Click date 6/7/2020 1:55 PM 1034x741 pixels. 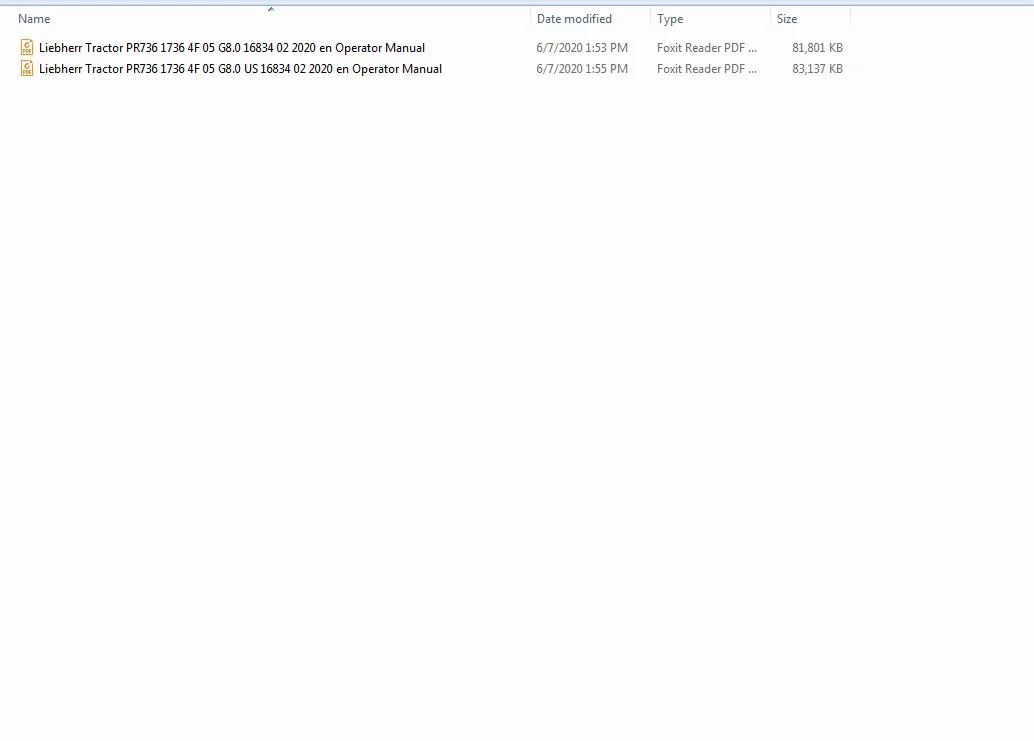[x=582, y=69]
